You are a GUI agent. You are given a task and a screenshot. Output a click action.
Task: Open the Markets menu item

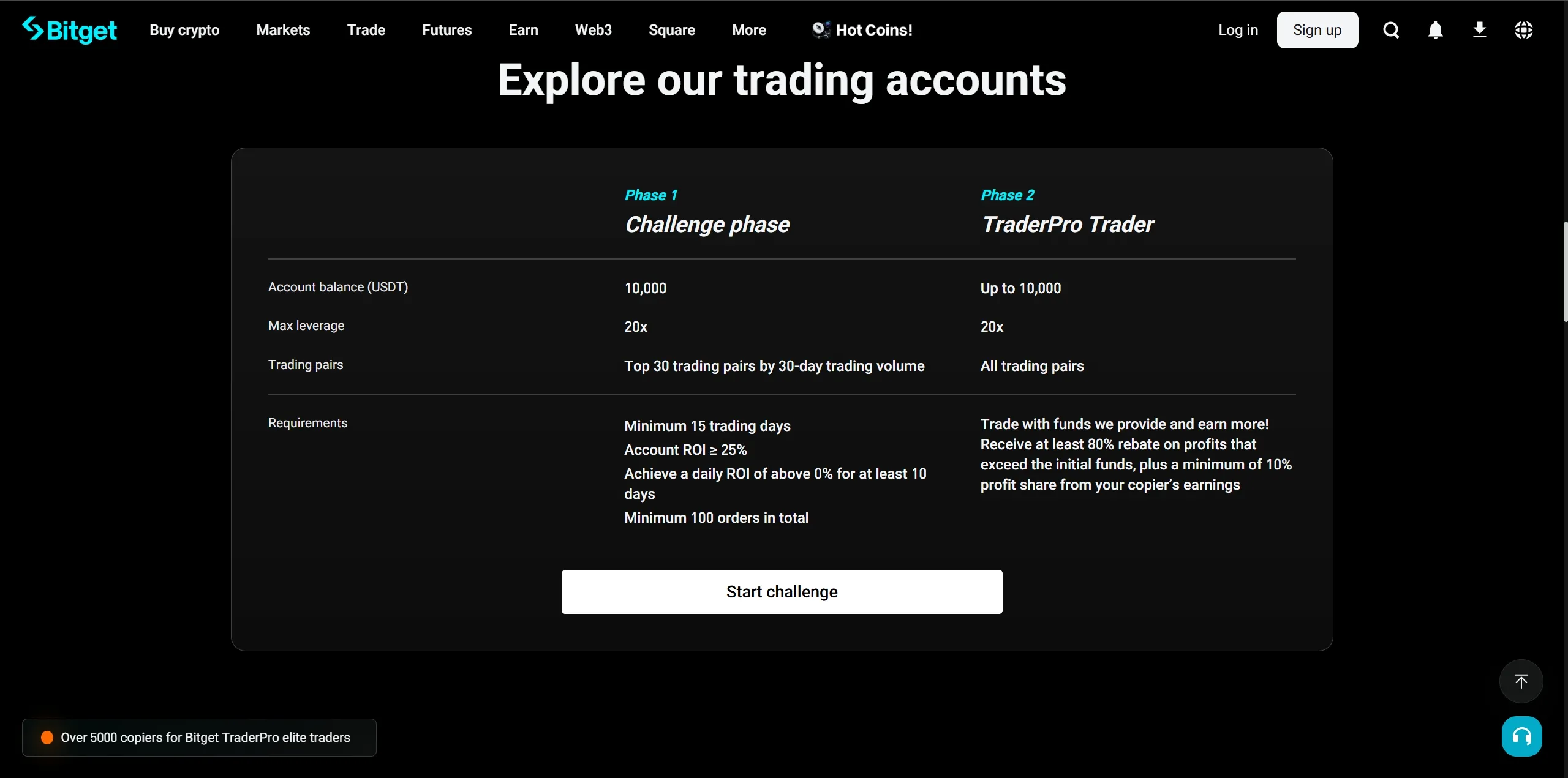283,30
